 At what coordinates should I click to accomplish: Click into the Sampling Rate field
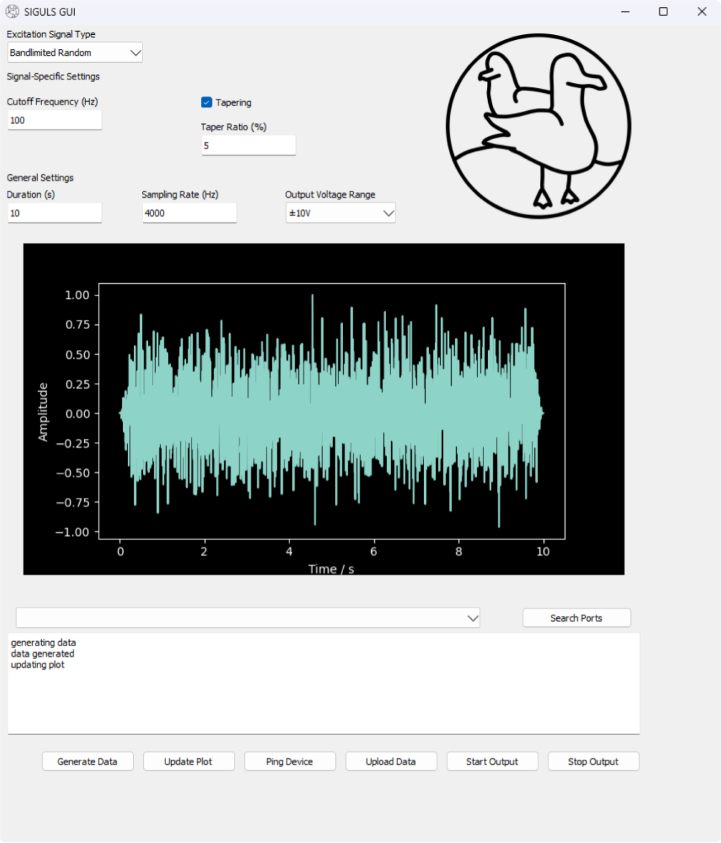[x=189, y=213]
